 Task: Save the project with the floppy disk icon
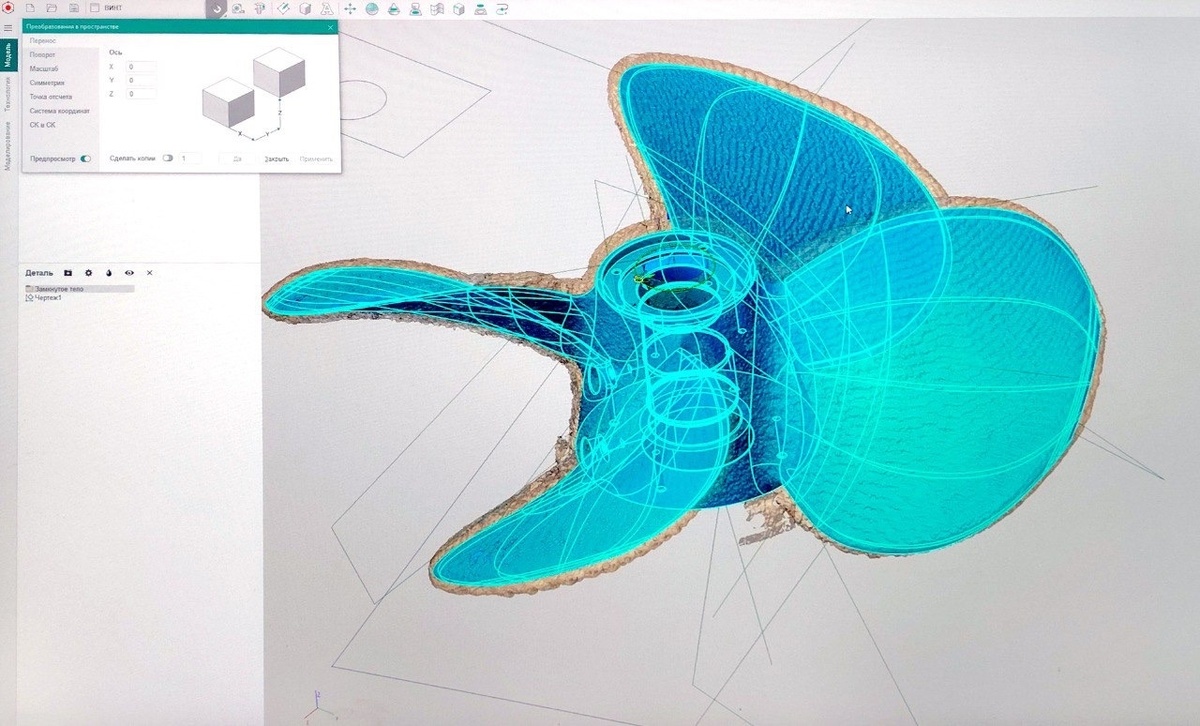tap(74, 8)
